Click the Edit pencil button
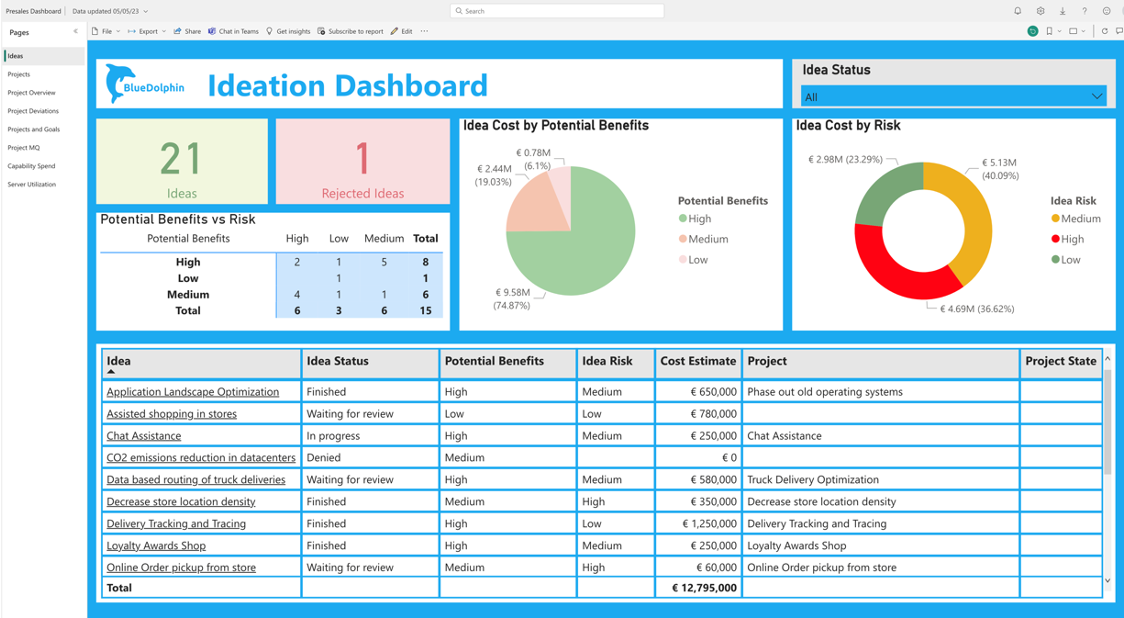 tap(401, 31)
